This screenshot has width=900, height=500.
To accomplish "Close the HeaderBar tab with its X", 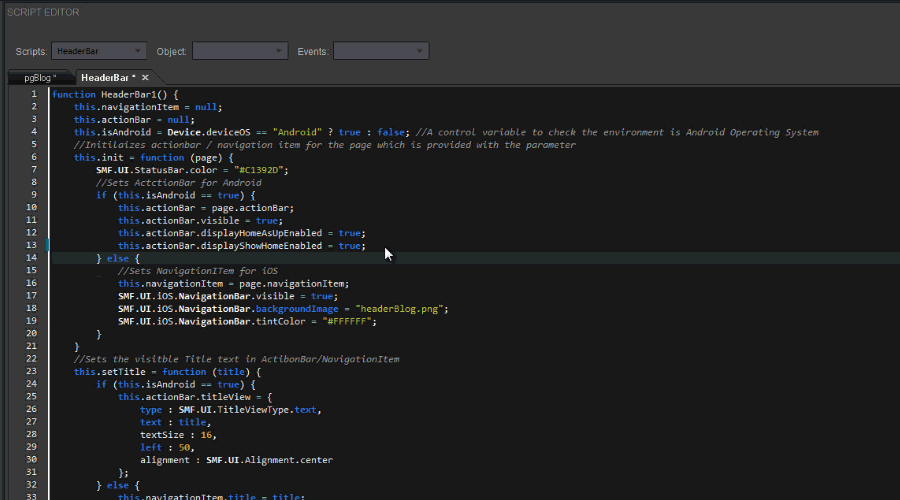I will [145, 77].
